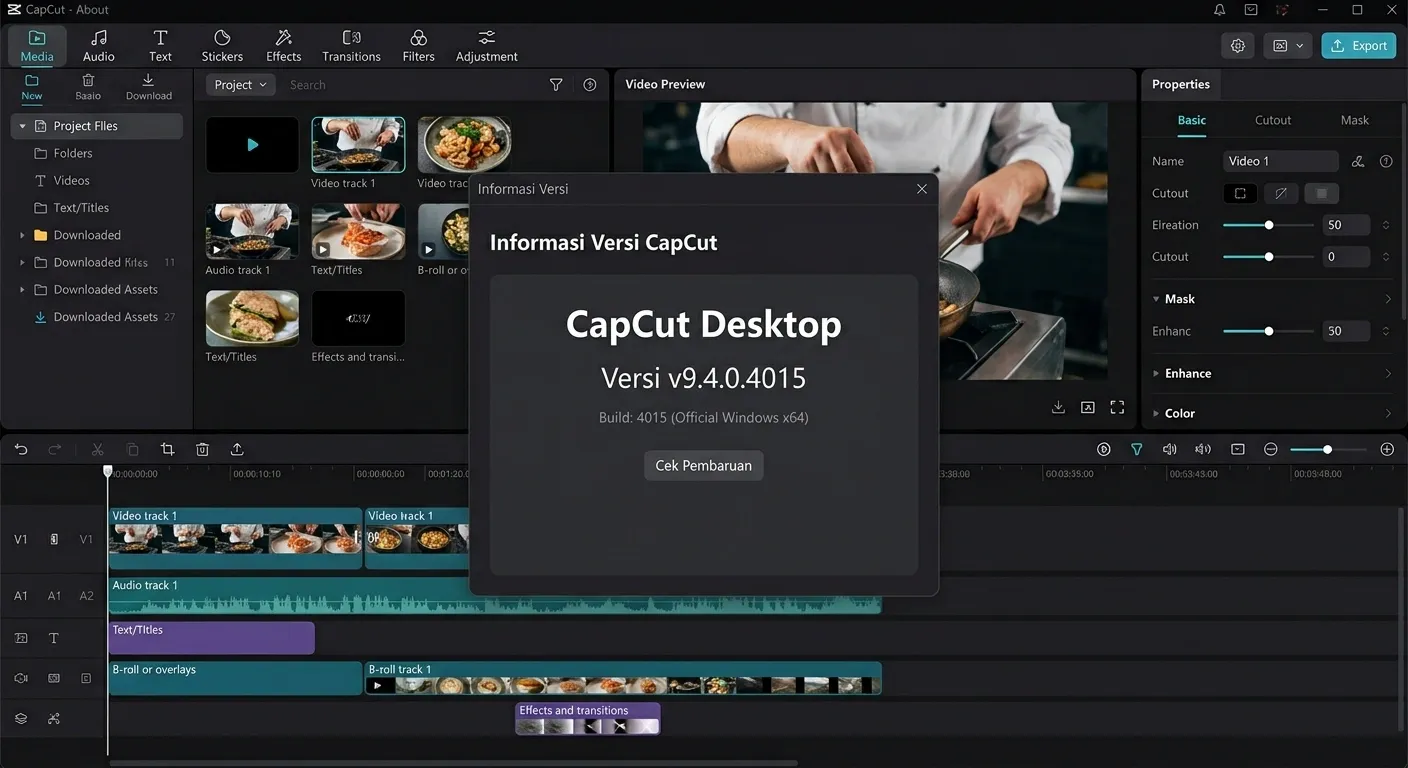1408x768 pixels.
Task: Close the Informasi Versi dialog
Action: pos(922,189)
